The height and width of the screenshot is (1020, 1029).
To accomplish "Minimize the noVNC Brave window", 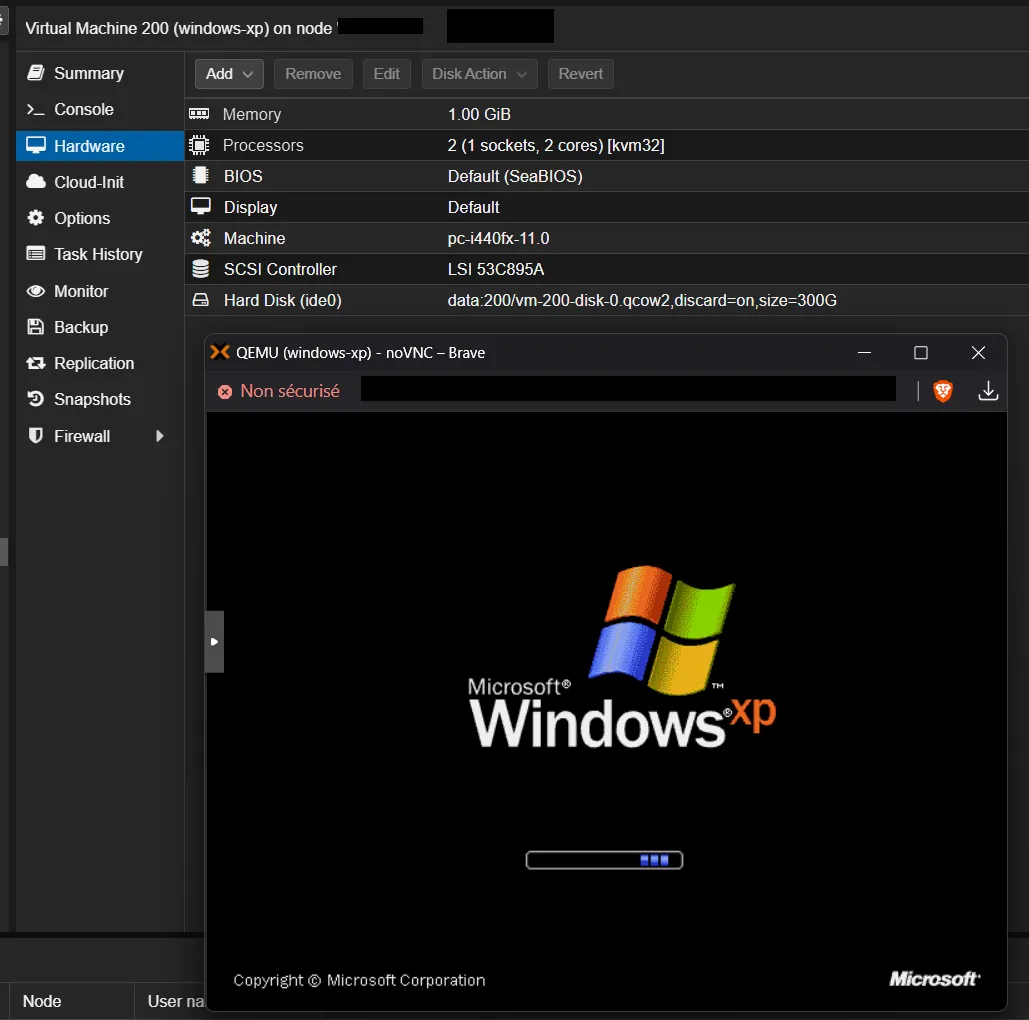I will [x=864, y=352].
